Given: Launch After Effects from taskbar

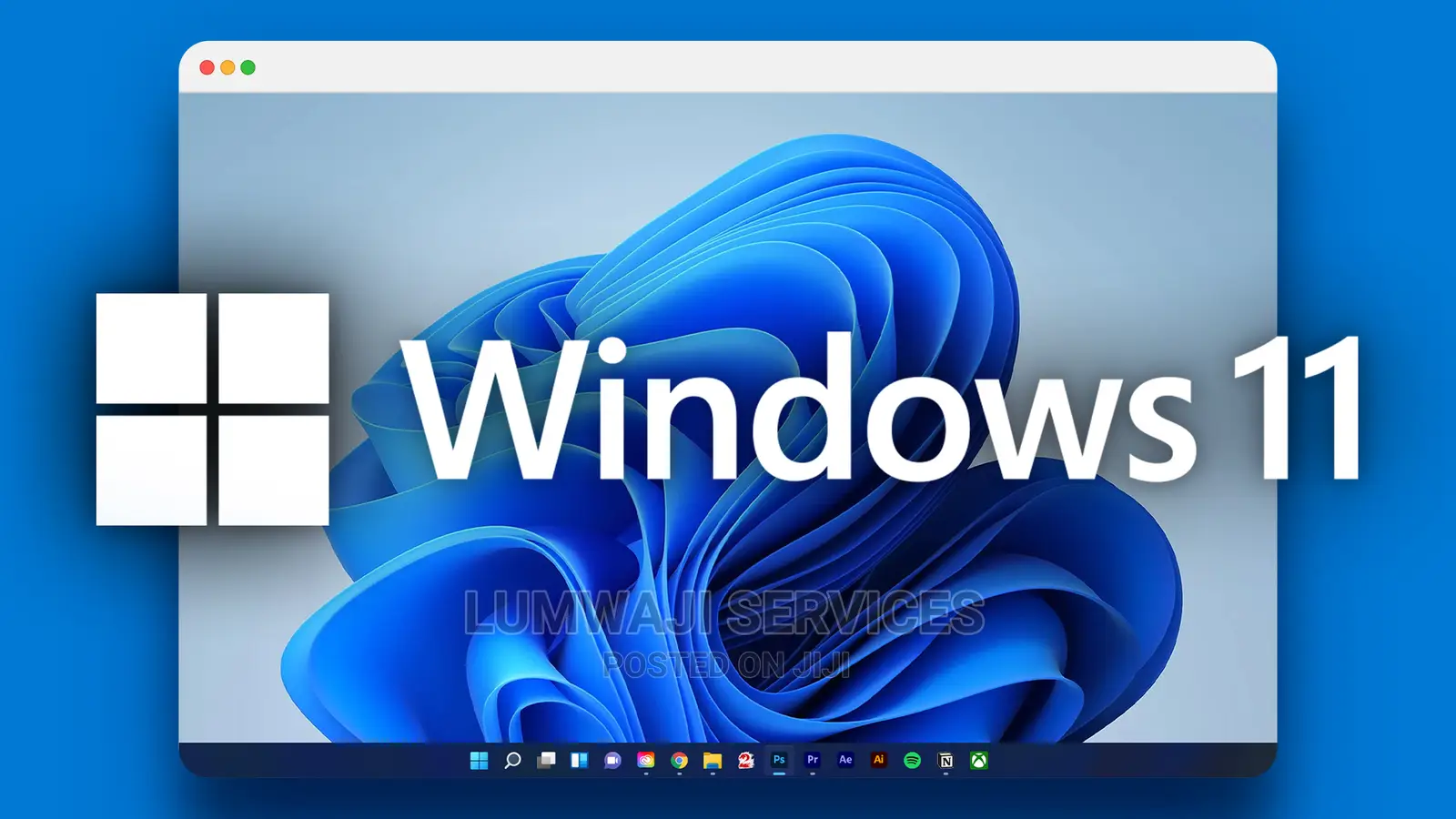Looking at the screenshot, I should 845,760.
